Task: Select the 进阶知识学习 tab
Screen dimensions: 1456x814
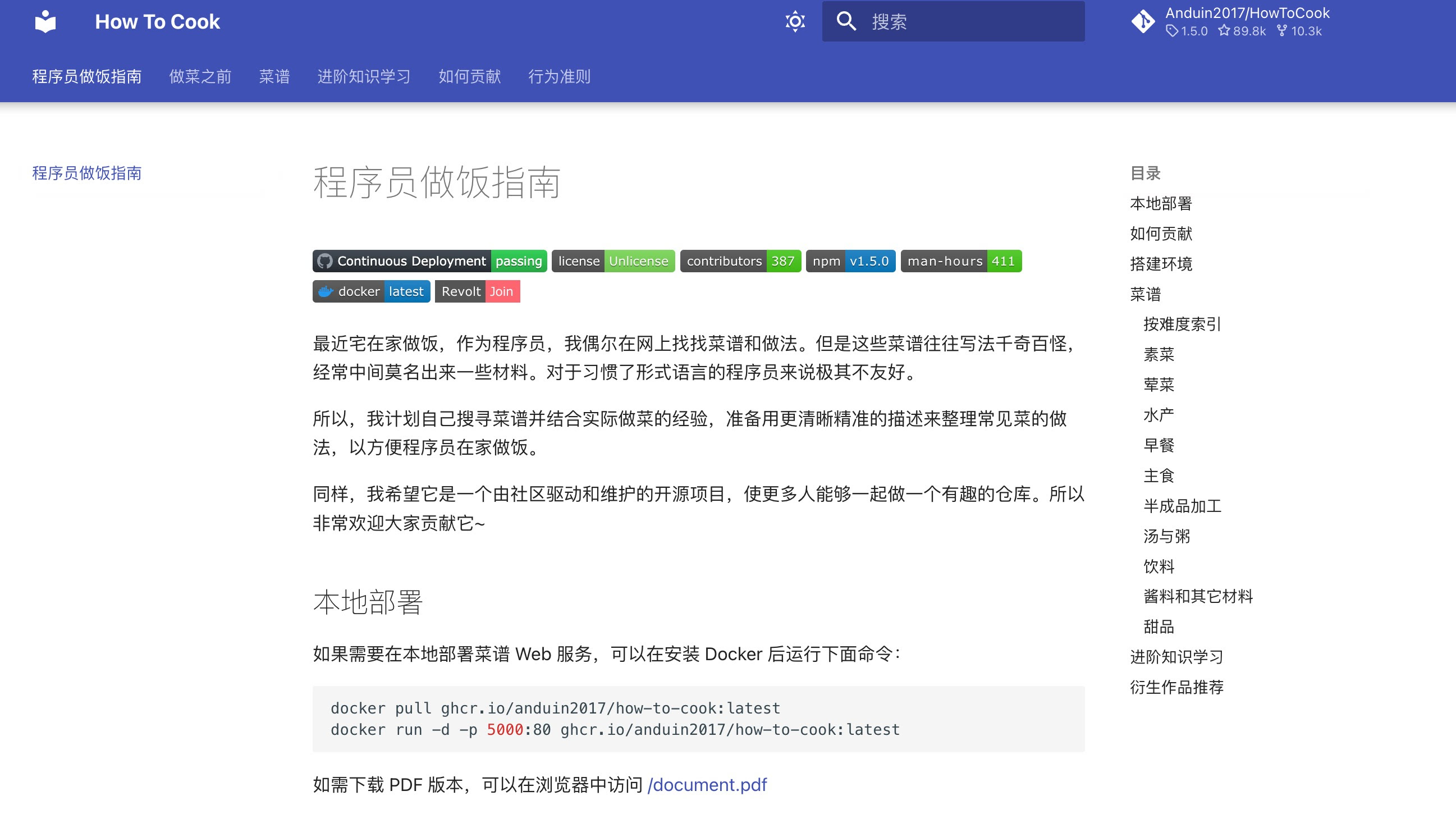Action: click(364, 77)
